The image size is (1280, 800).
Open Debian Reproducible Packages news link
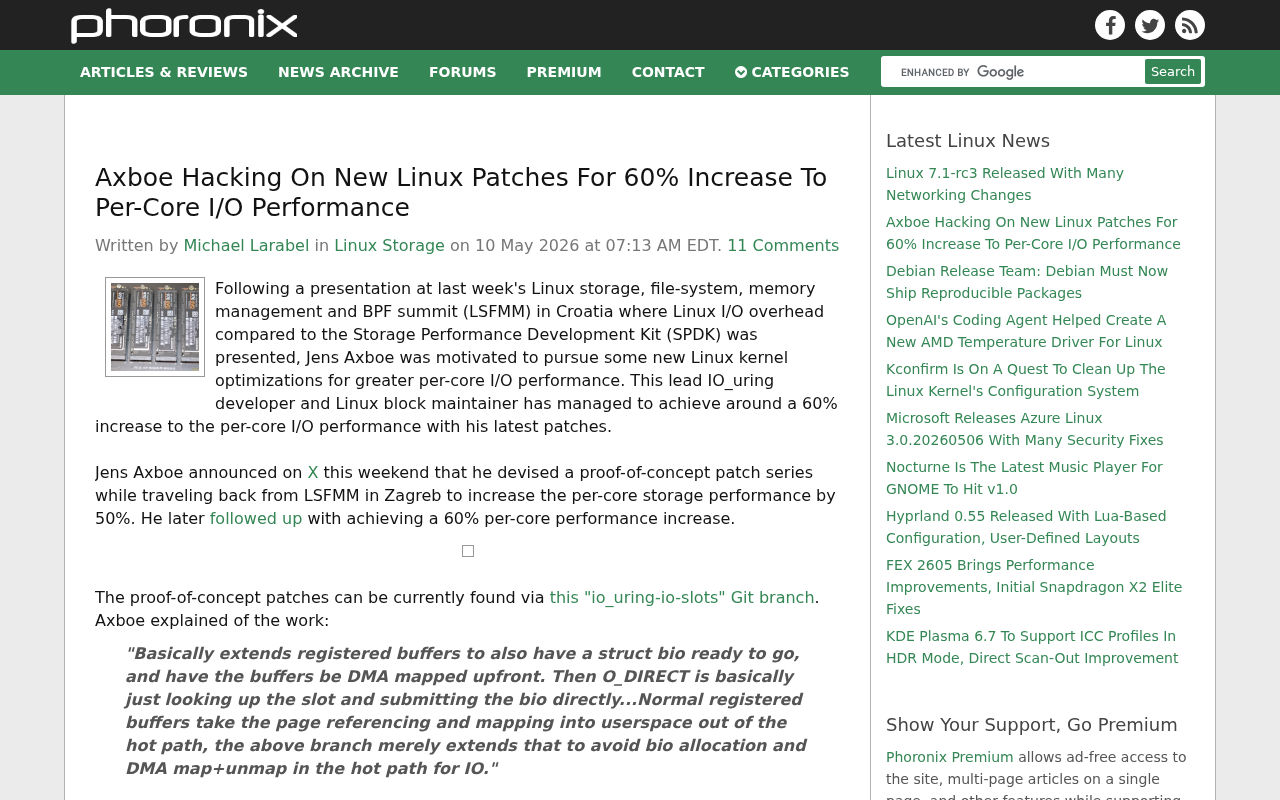[1027, 282]
